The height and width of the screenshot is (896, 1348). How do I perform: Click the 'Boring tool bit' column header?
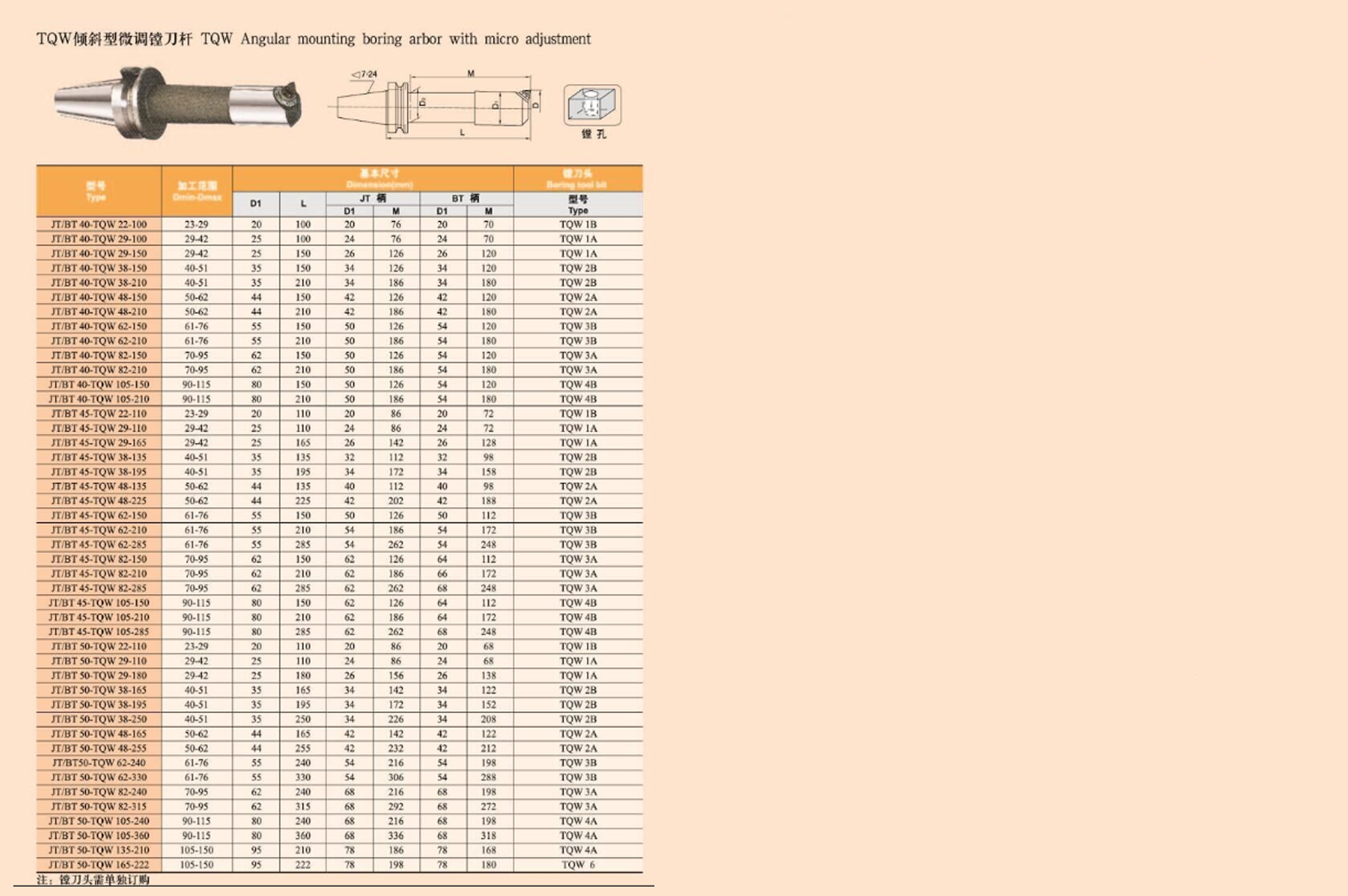[x=577, y=178]
